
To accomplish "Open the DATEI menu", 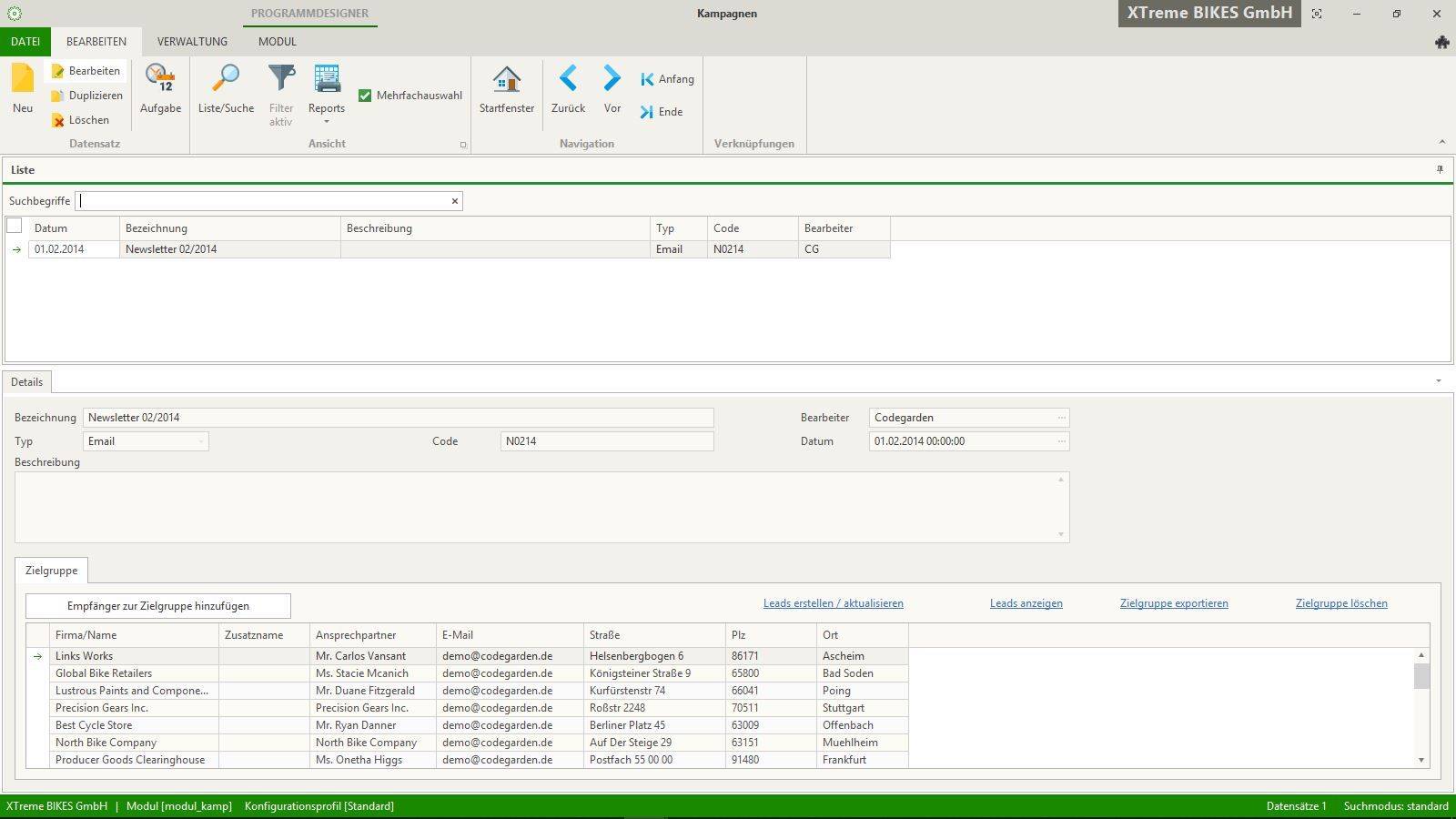I will click(25, 42).
